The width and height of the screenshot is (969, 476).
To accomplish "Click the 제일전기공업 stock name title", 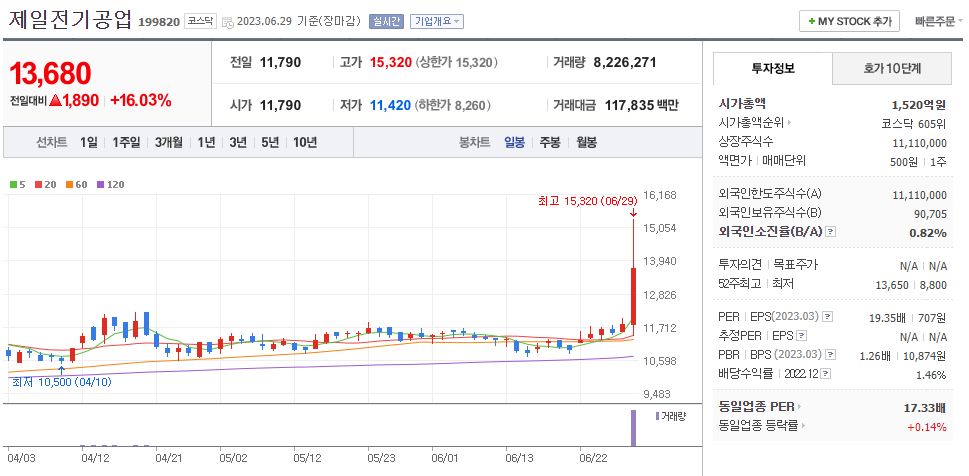I will click(70, 19).
